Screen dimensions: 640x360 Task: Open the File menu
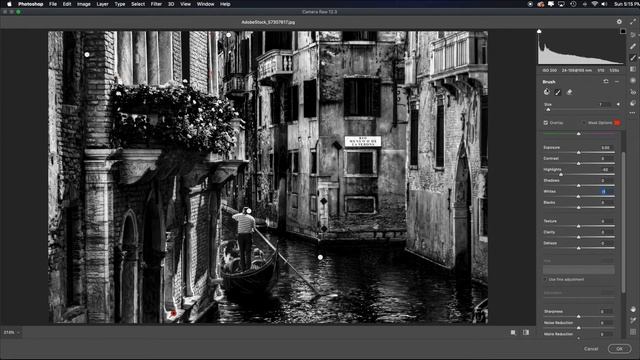(53, 4)
